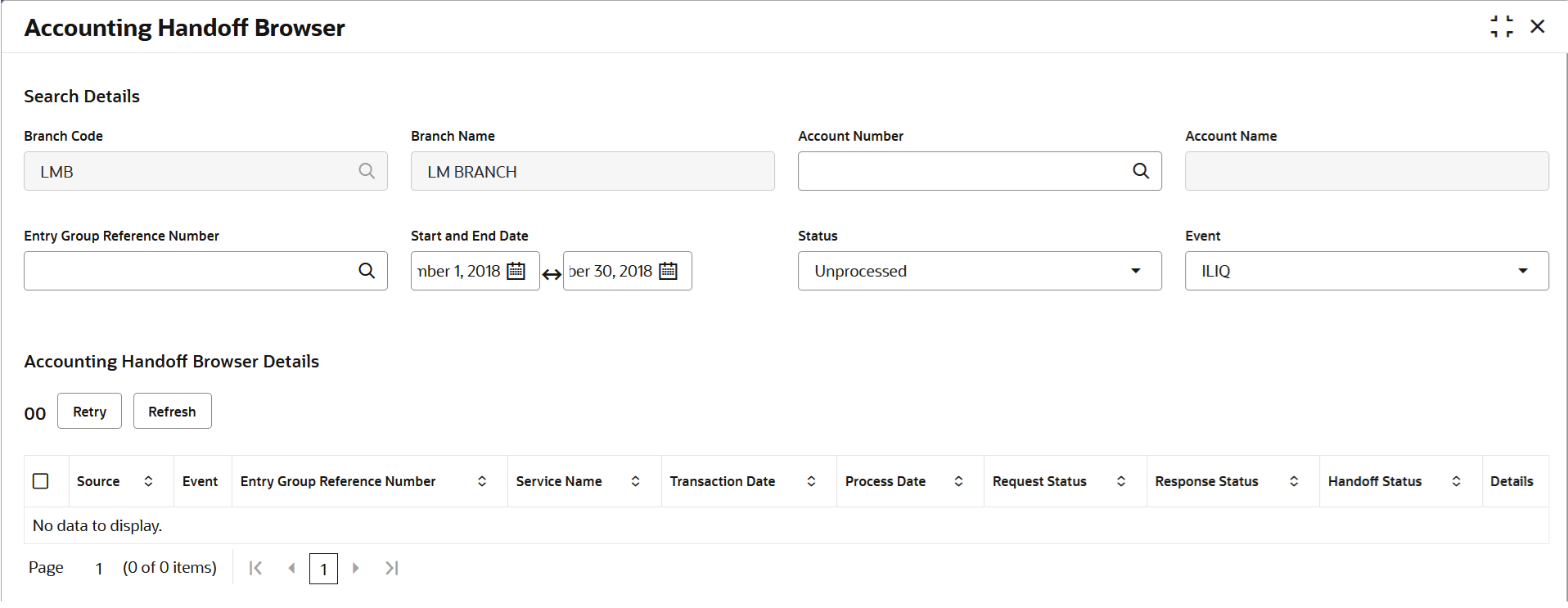The image size is (1568, 608).
Task: Sort by the Response Status column
Action: [1294, 481]
